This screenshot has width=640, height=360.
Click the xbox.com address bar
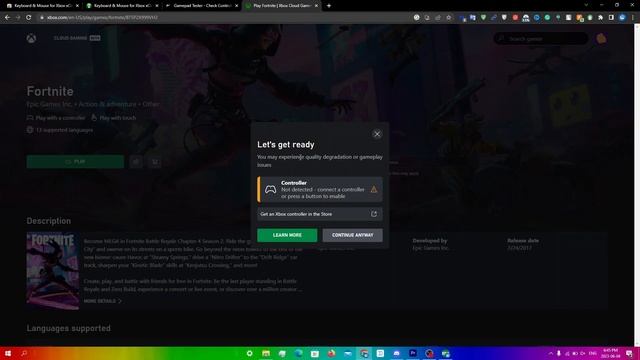(x=224, y=18)
